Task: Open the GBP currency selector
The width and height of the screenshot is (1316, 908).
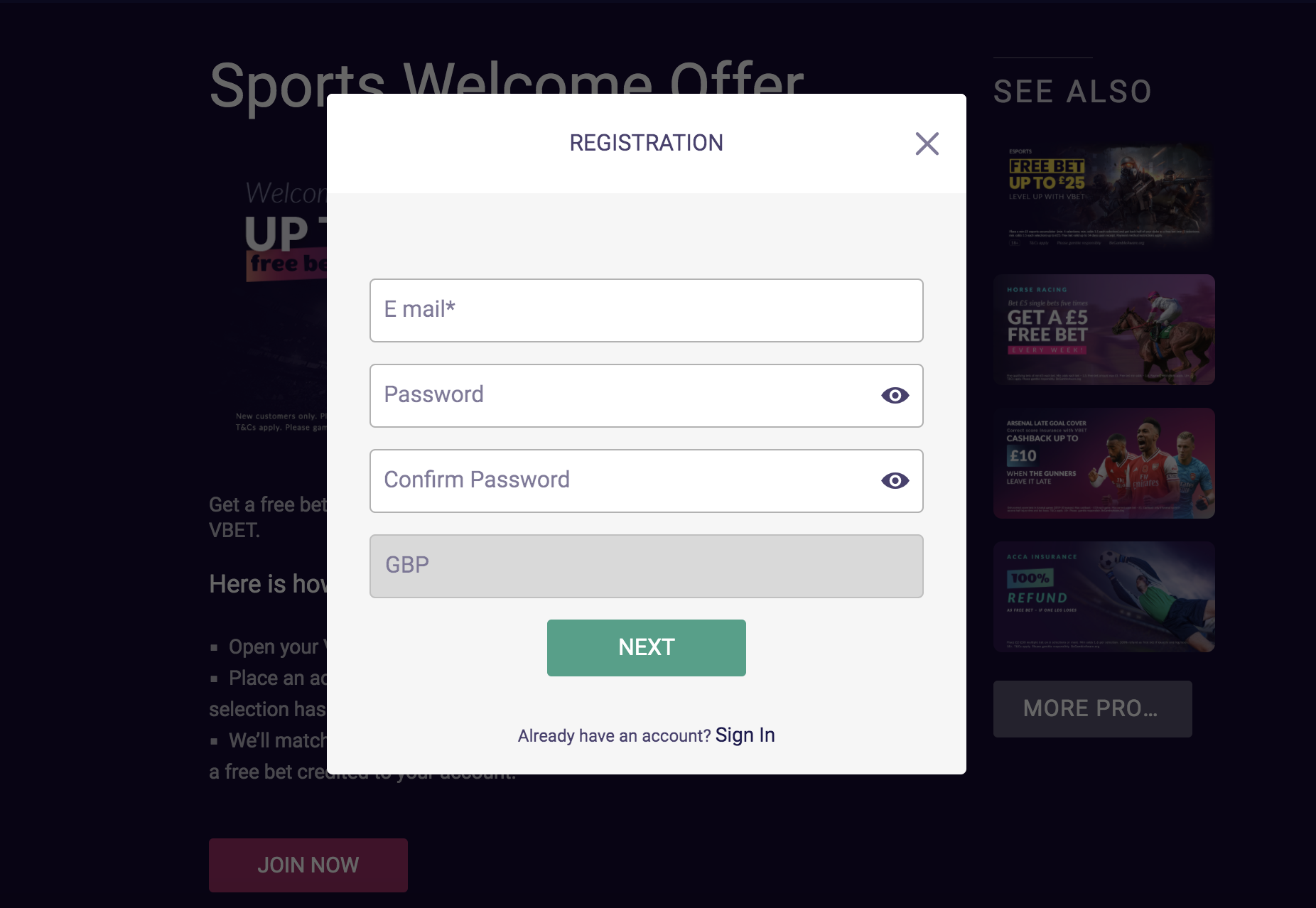Action: 645,566
